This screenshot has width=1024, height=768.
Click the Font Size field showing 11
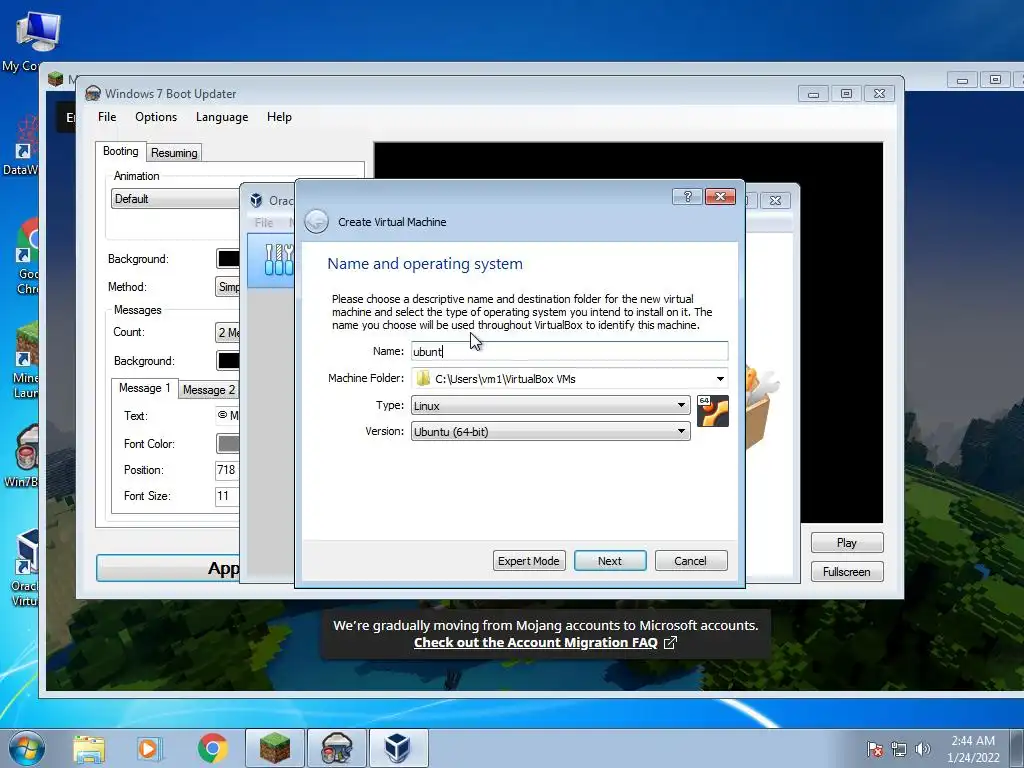coord(227,496)
